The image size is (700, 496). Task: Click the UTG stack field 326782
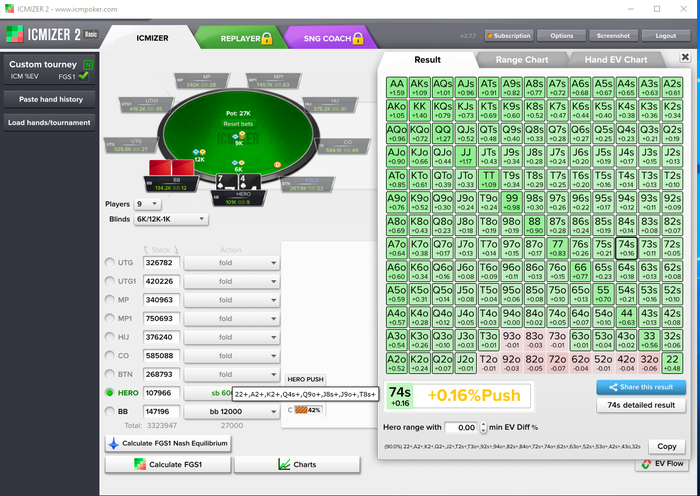tap(162, 263)
